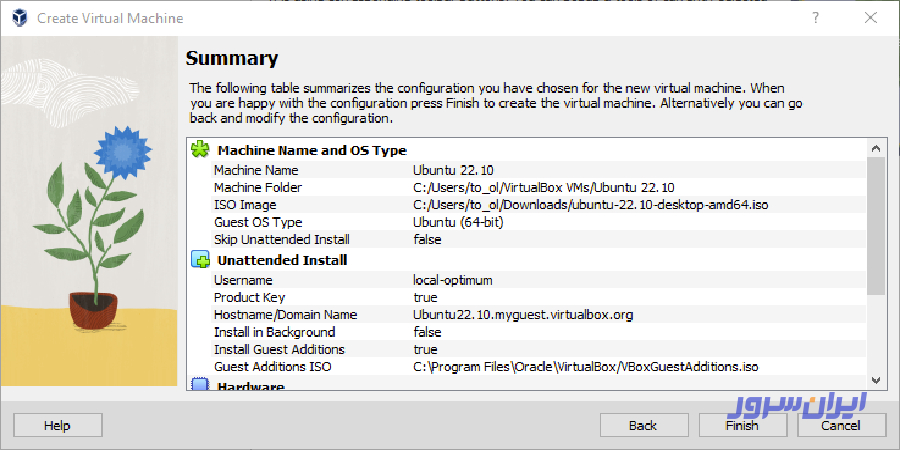Viewport: 900px width, 450px height.
Task: Select the Machine Name and OS Type header
Action: tap(312, 151)
